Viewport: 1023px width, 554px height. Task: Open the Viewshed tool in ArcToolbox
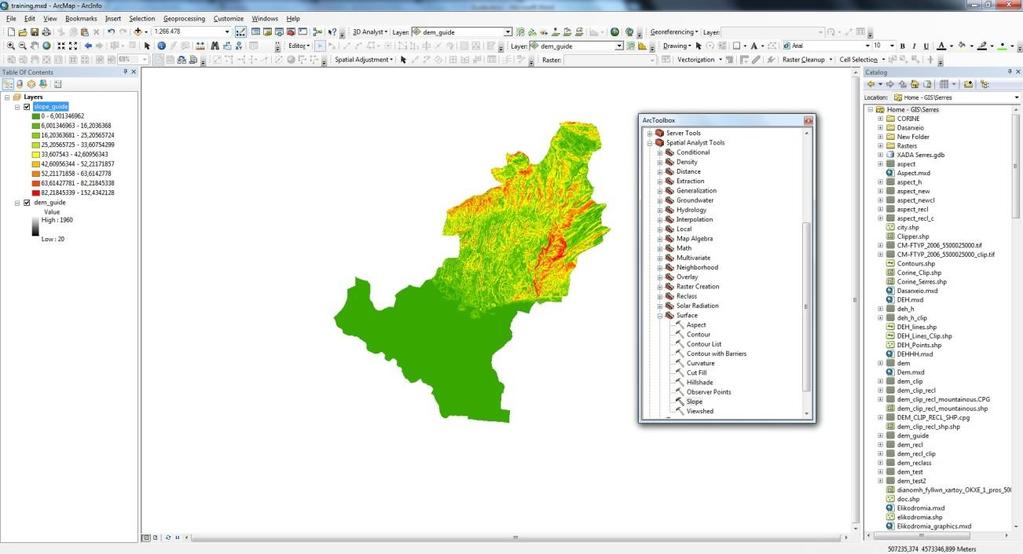[x=700, y=412]
